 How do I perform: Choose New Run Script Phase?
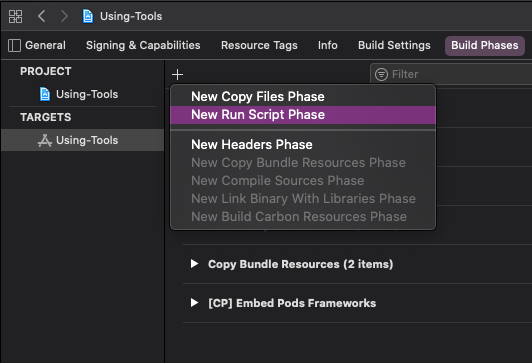tap(303, 115)
